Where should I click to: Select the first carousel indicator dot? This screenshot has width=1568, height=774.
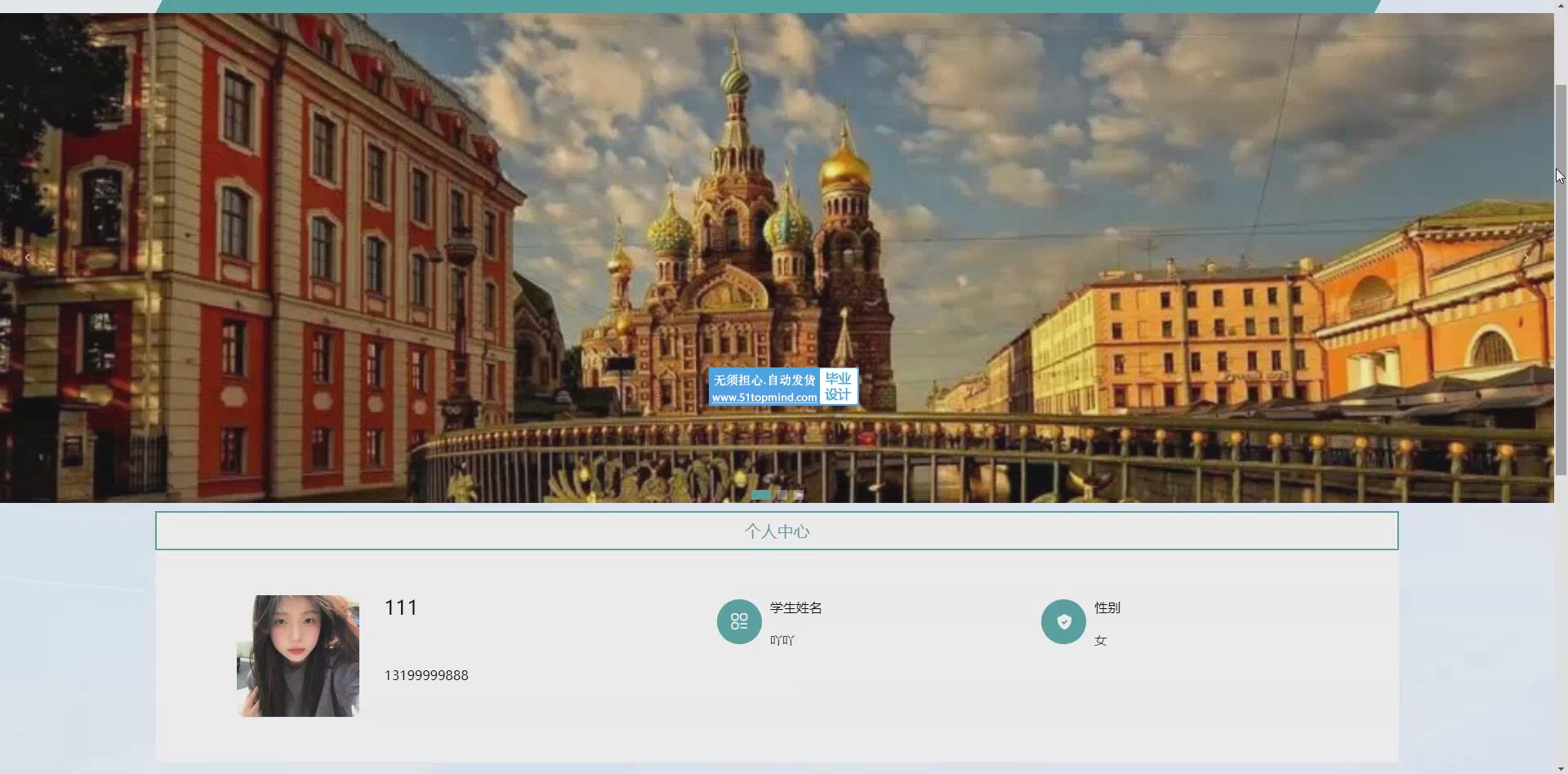(760, 495)
